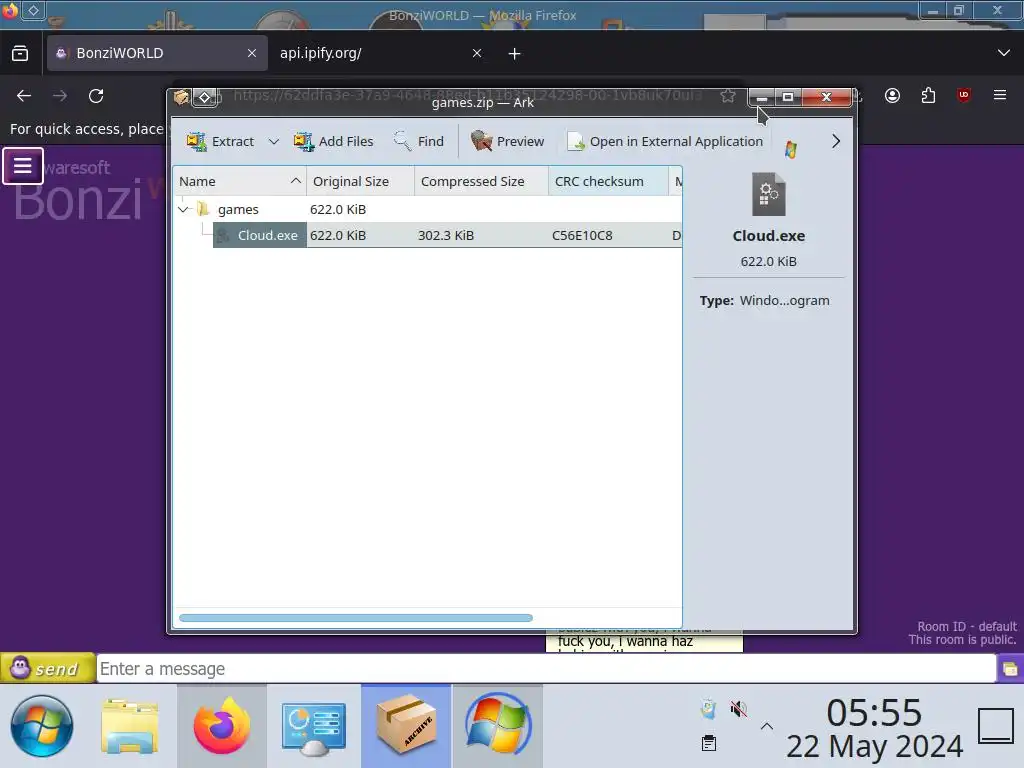Click CRC value C56E10C8
The image size is (1024, 768).
582,235
